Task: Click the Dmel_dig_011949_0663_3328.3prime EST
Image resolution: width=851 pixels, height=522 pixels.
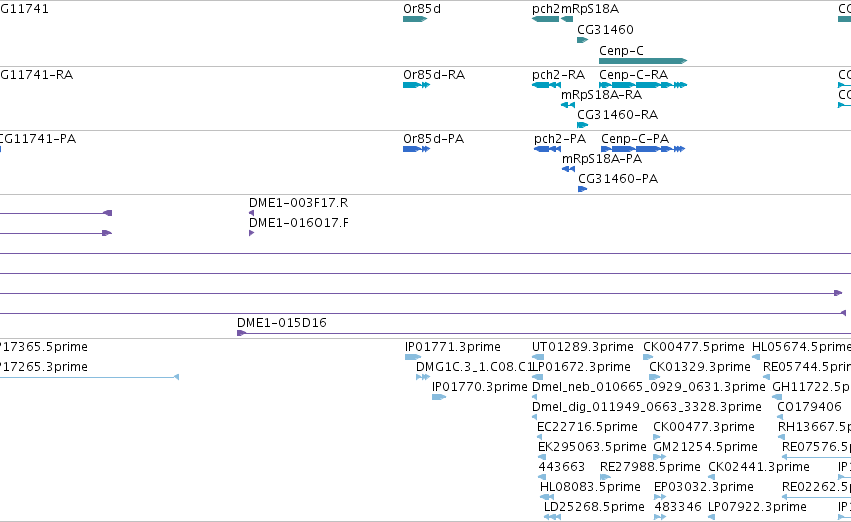Action: coord(535,417)
